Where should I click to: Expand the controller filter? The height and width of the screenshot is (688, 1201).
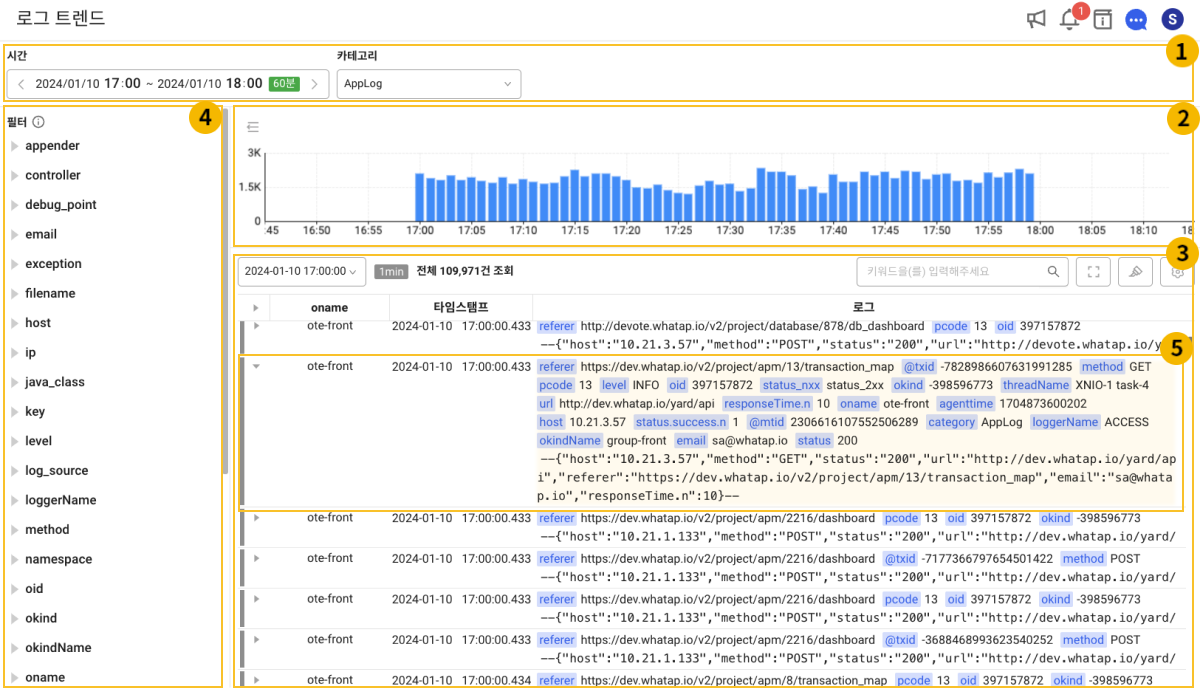pos(15,175)
